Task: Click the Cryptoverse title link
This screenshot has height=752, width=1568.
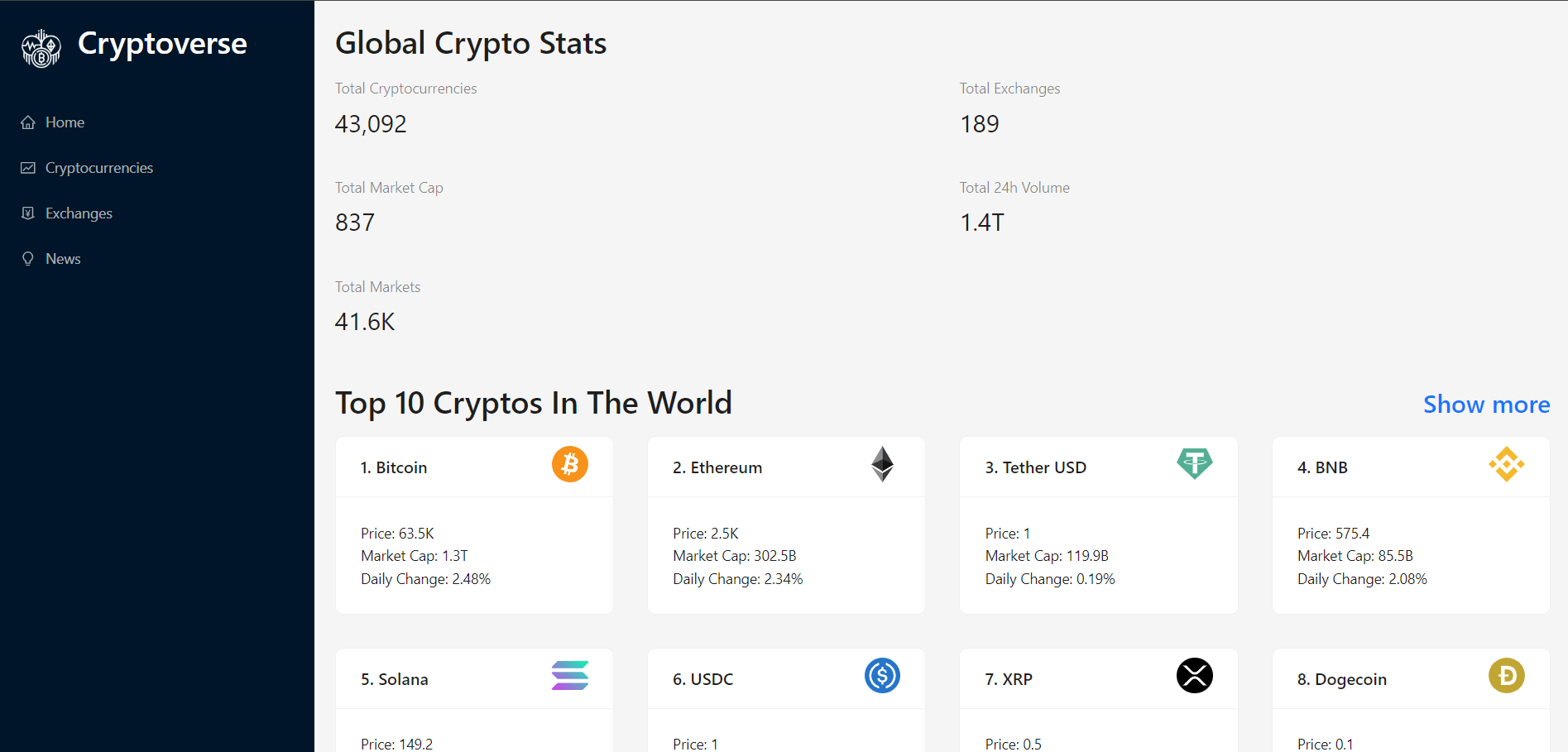Action: tap(162, 44)
